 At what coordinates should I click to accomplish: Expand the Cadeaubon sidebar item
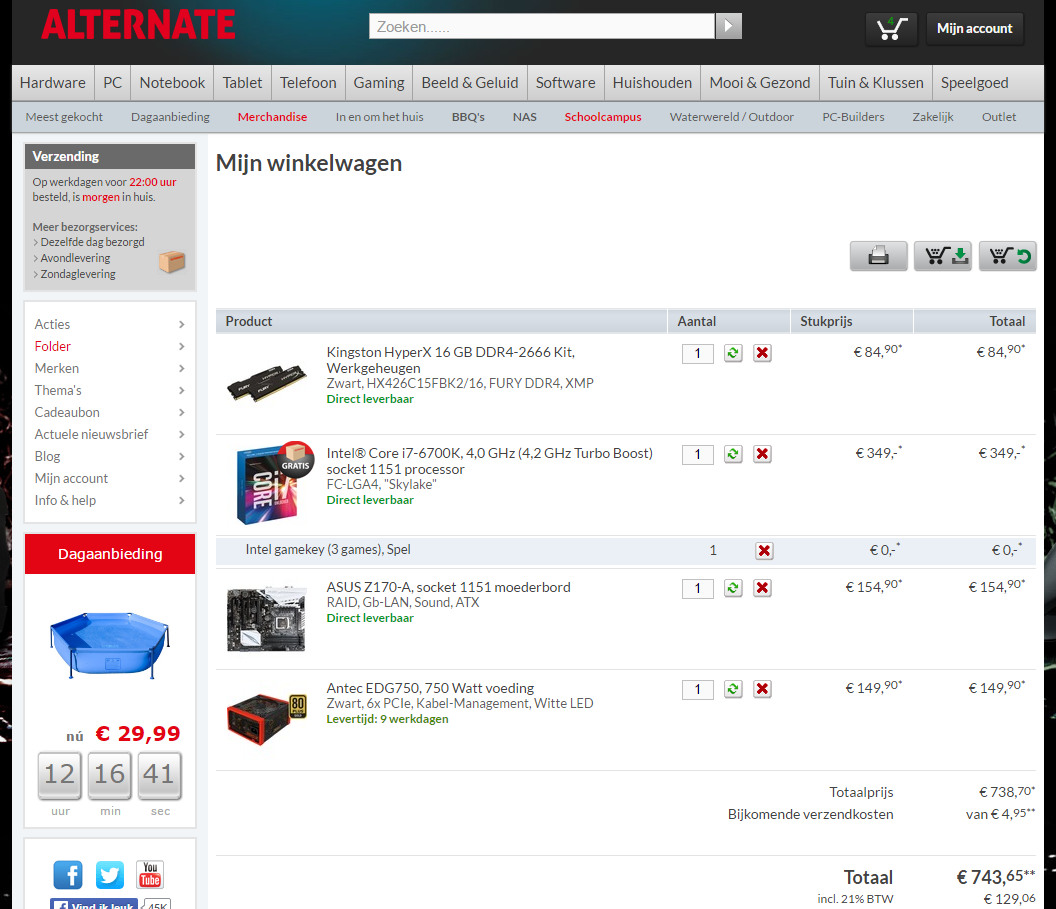pos(110,412)
